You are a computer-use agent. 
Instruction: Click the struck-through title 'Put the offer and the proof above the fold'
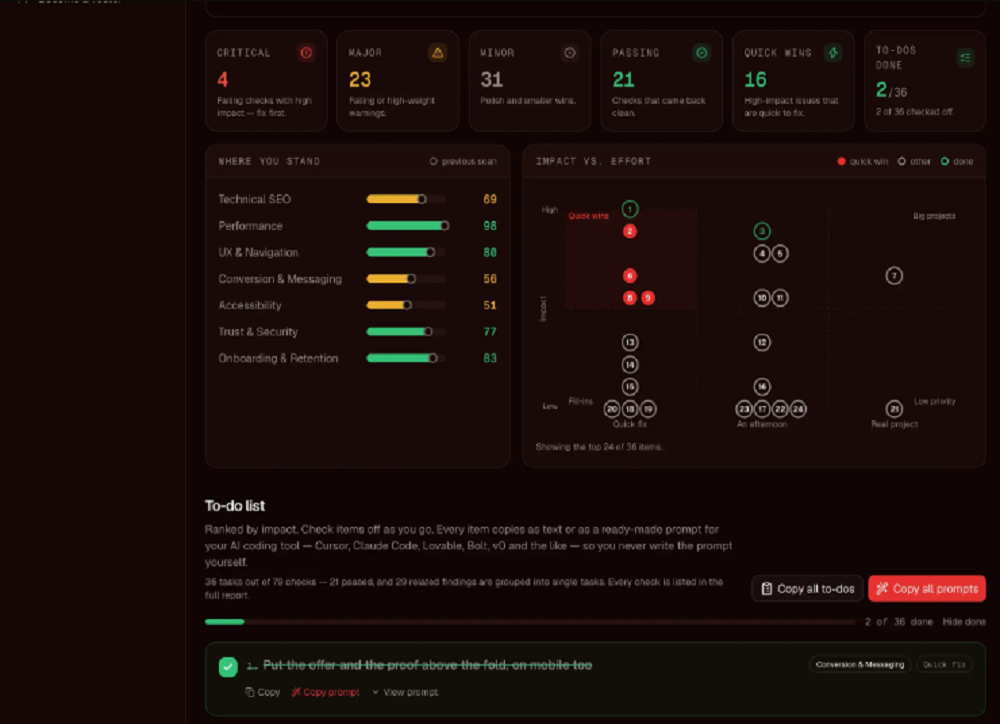(x=427, y=665)
